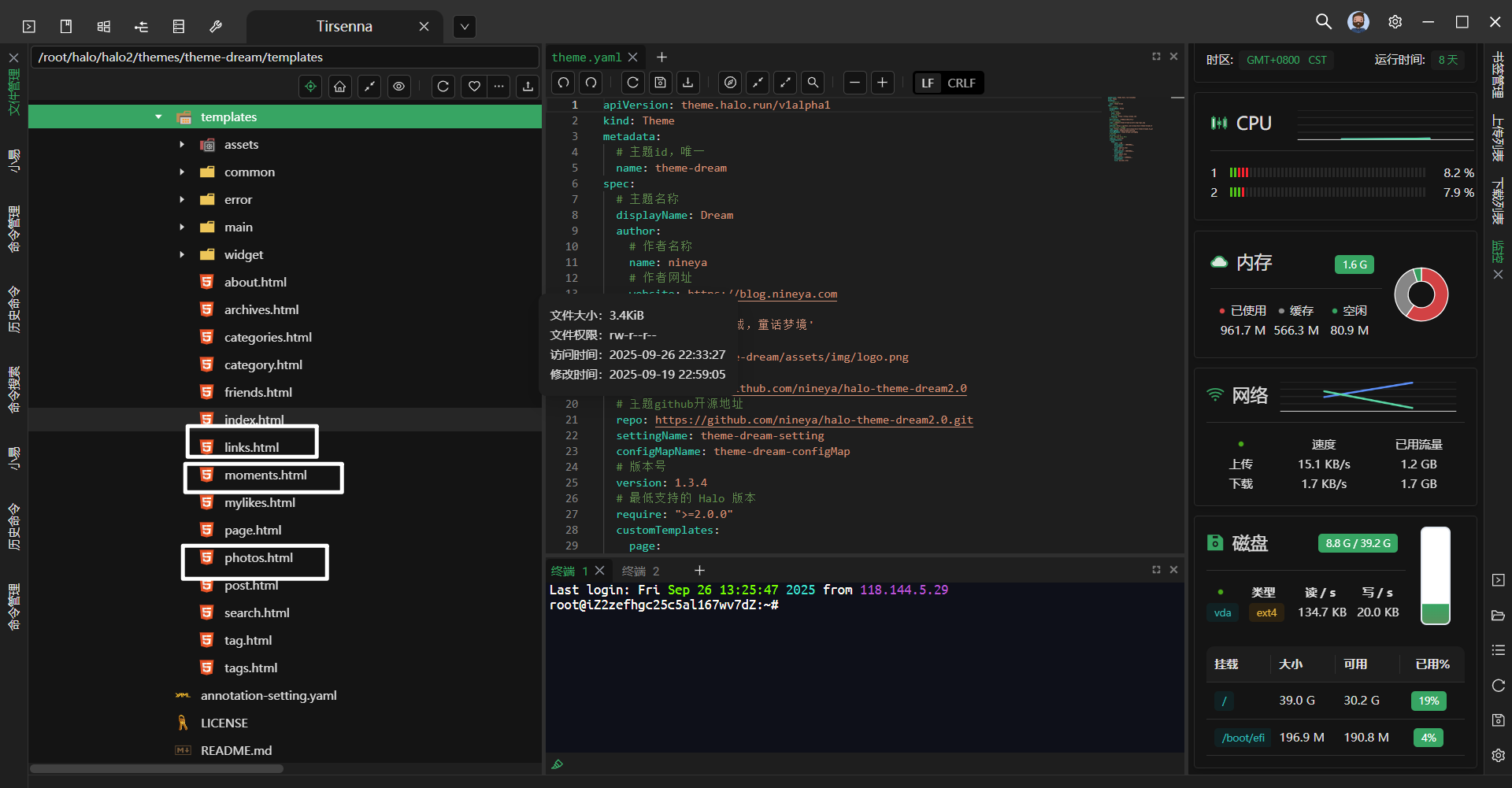Collapse the templates folder
Viewport: 1512px width, 788px height.
click(158, 117)
